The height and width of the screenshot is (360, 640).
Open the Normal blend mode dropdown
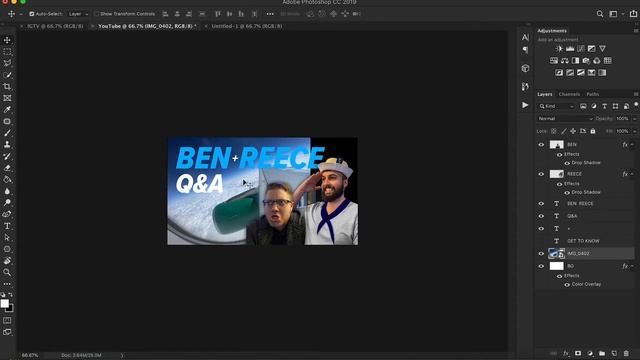tap(565, 119)
